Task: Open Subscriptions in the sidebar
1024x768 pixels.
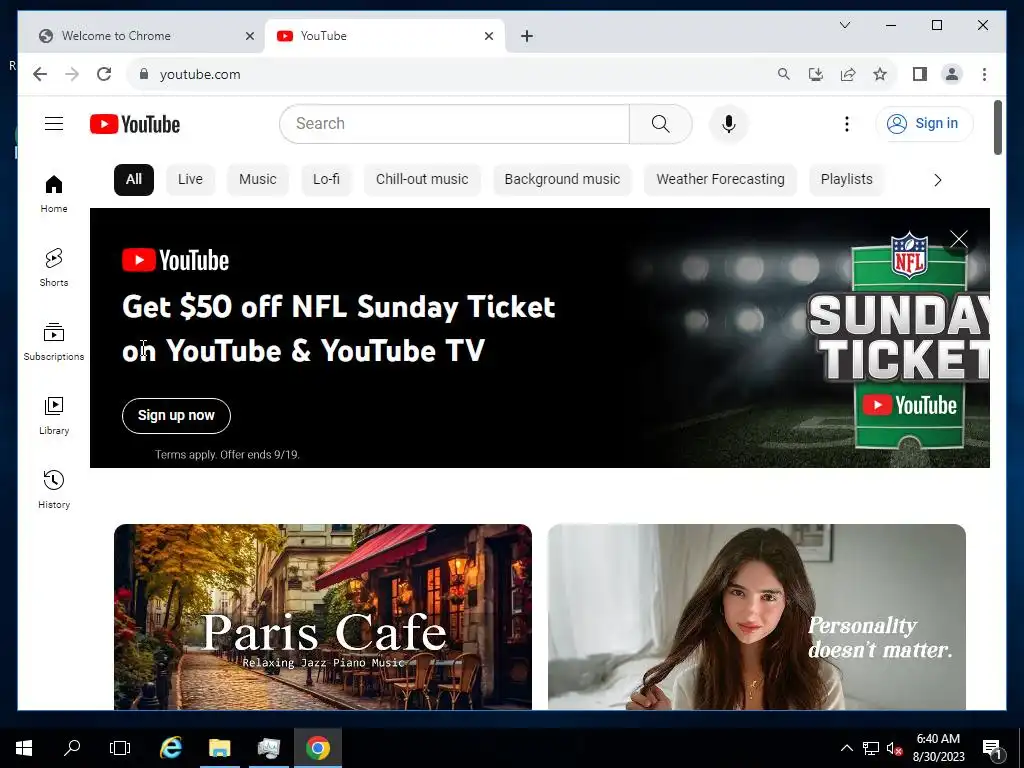Action: click(x=54, y=342)
